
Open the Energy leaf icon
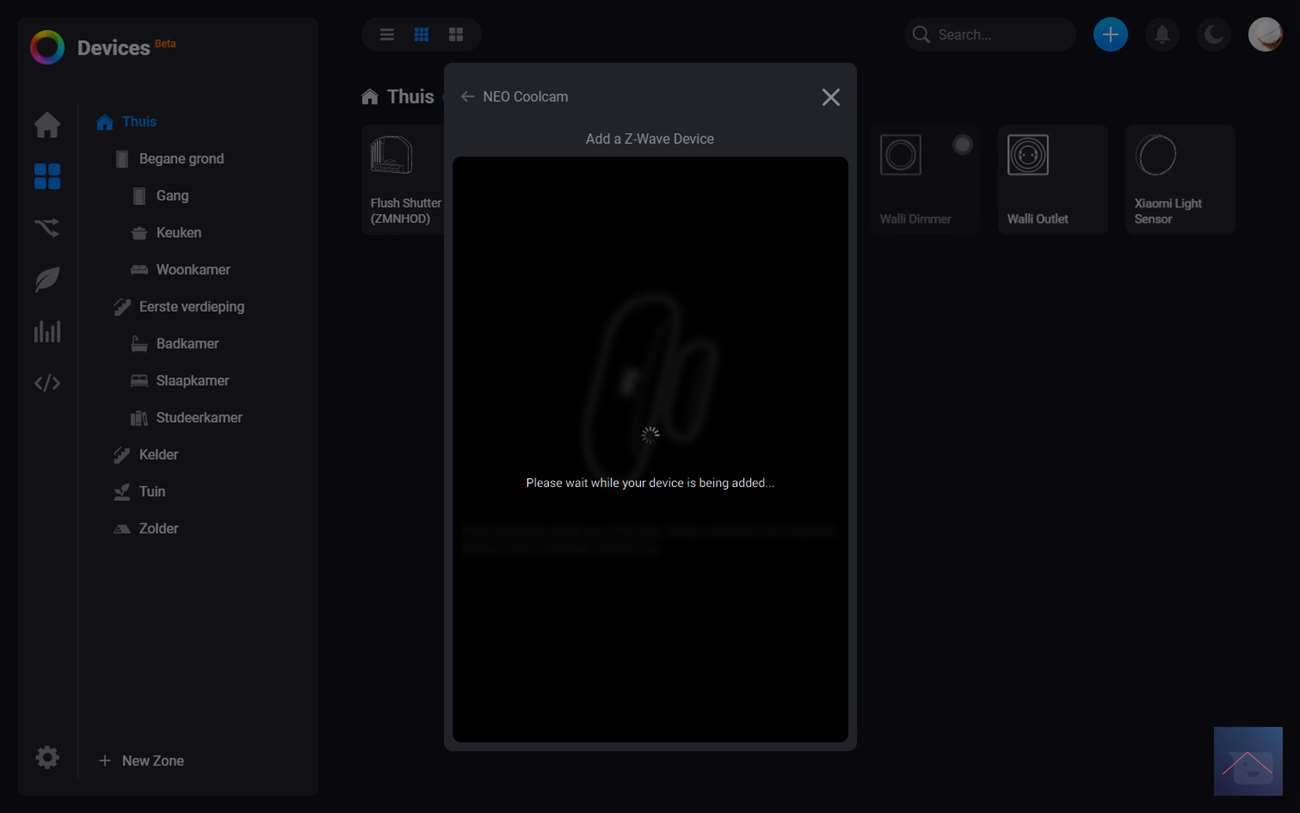(x=47, y=280)
